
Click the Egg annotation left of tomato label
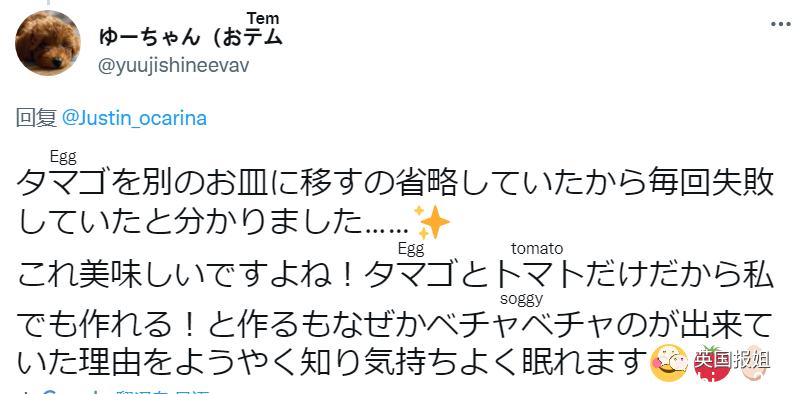click(411, 249)
